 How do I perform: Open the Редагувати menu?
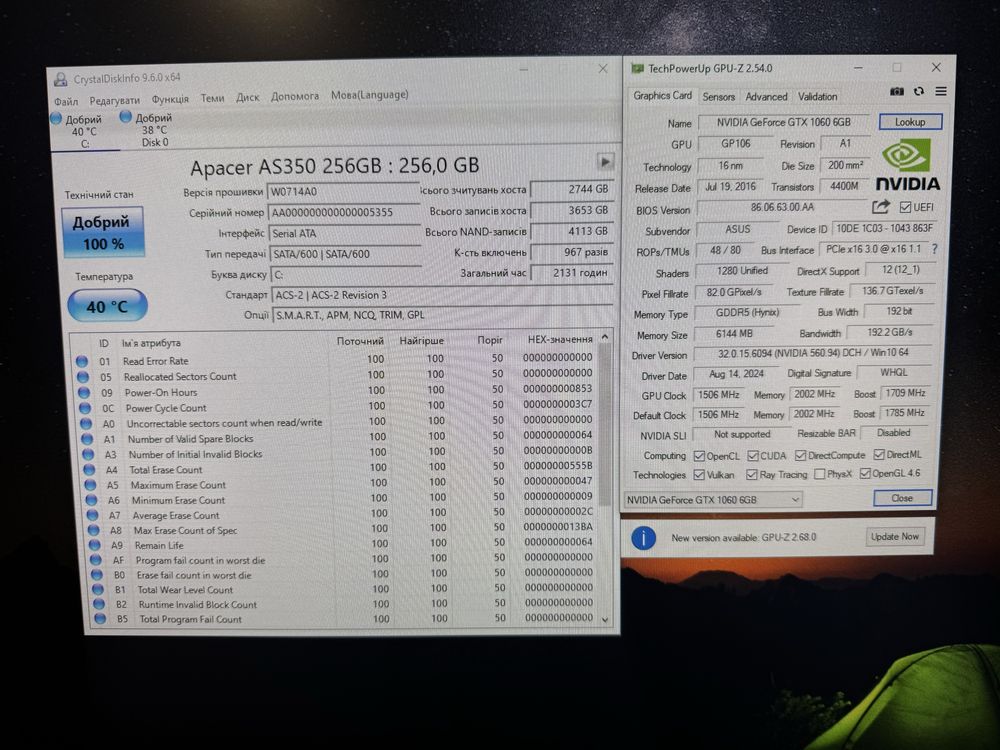click(114, 100)
